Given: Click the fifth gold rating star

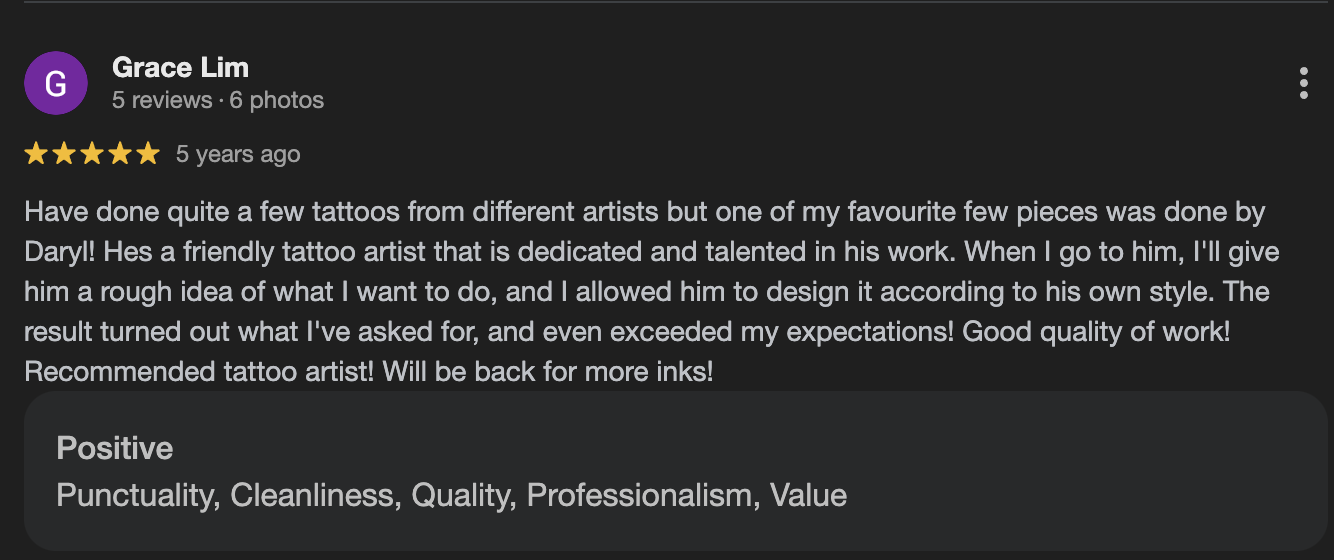Looking at the screenshot, I should pyautogui.click(x=148, y=154).
